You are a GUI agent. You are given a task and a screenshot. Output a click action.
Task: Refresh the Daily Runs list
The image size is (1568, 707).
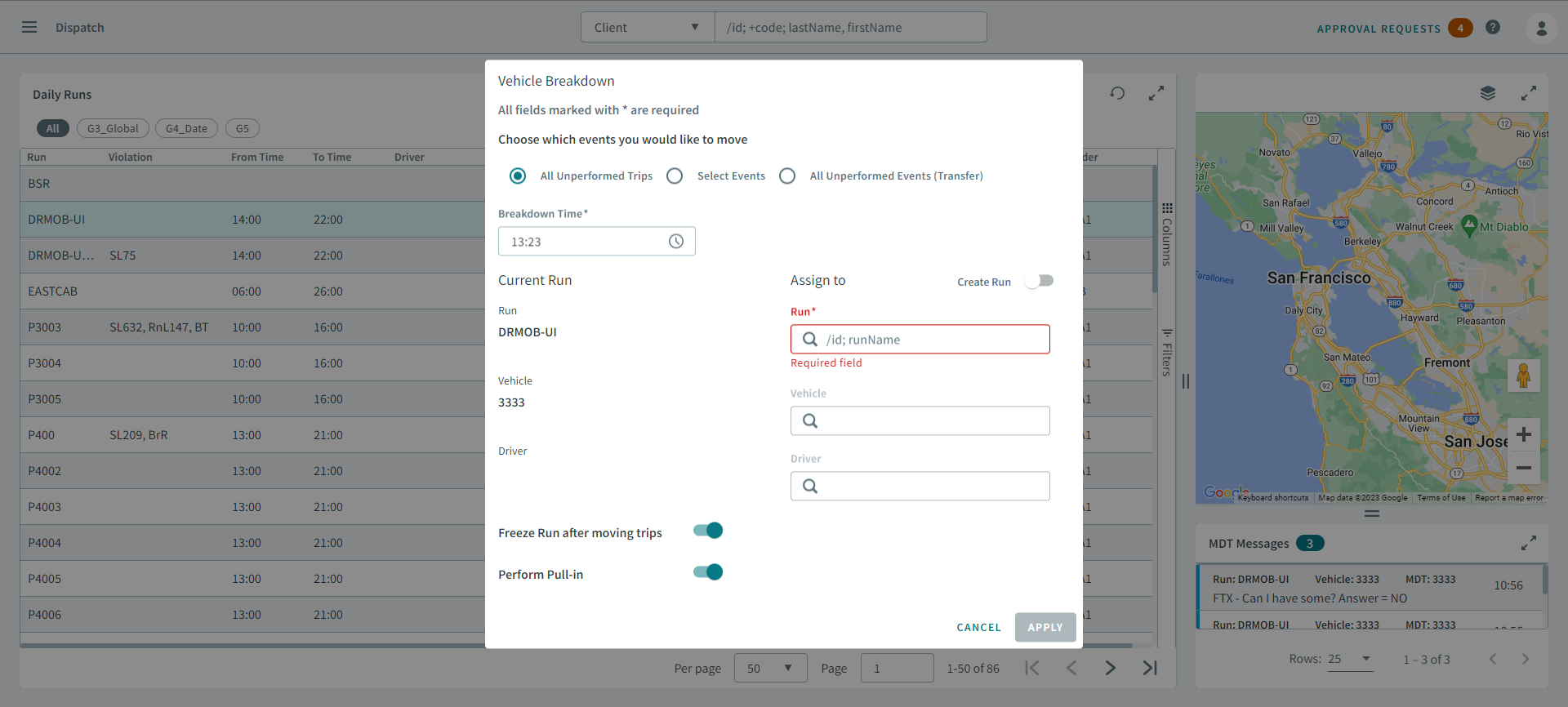click(1117, 94)
